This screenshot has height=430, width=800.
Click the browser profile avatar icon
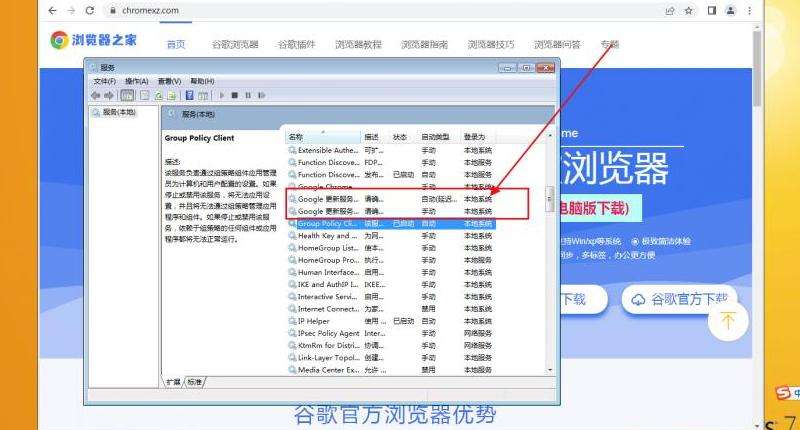click(731, 10)
